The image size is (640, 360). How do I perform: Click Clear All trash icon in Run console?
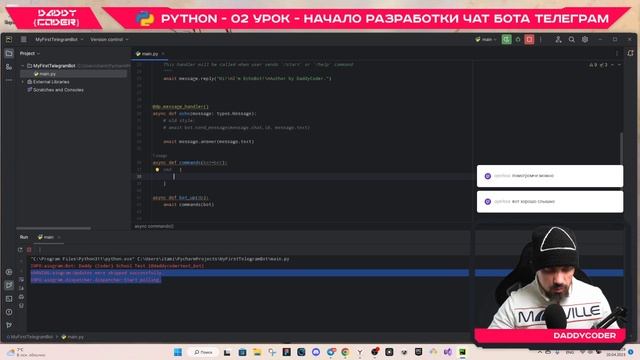[x=21, y=306]
